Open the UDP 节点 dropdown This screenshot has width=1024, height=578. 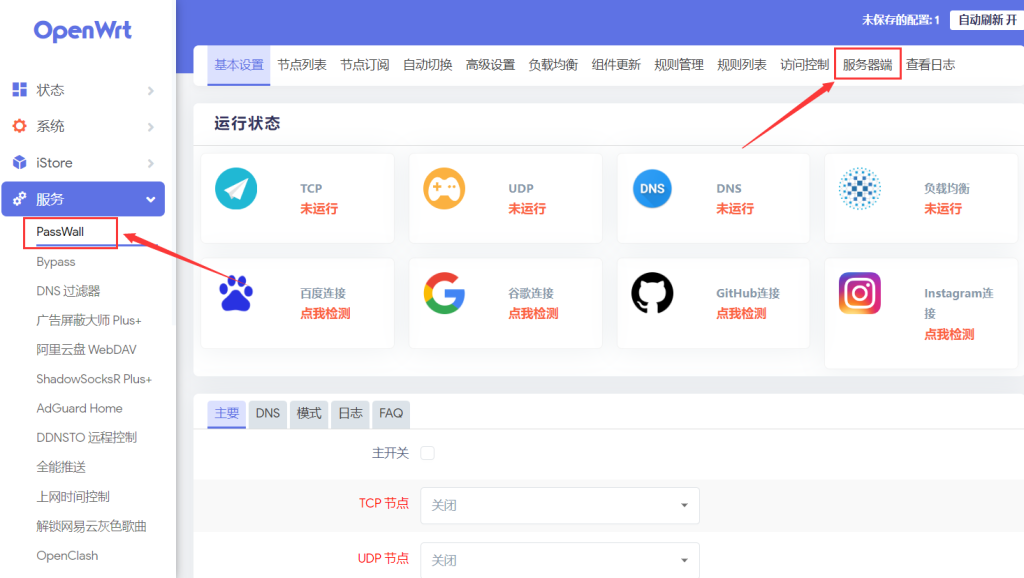(x=559, y=560)
